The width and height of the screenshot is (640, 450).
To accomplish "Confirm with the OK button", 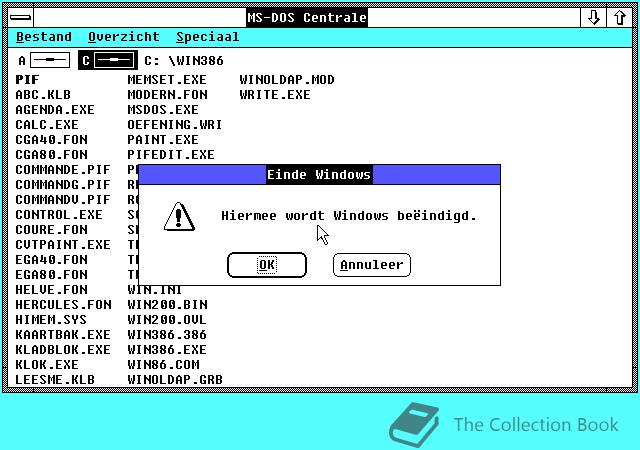I will (267, 265).
